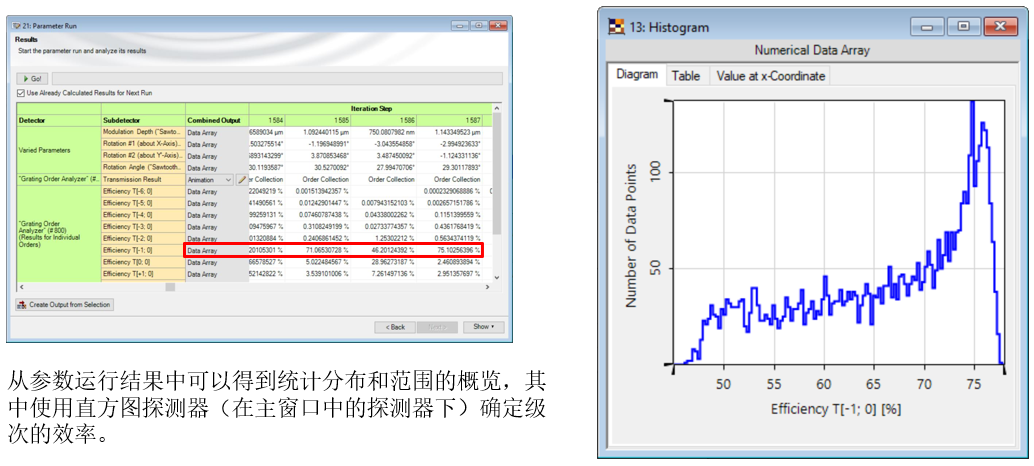This screenshot has height=466, width=1034.
Task: Click the vertical scrollbar thumb in results table
Action: click(497, 175)
